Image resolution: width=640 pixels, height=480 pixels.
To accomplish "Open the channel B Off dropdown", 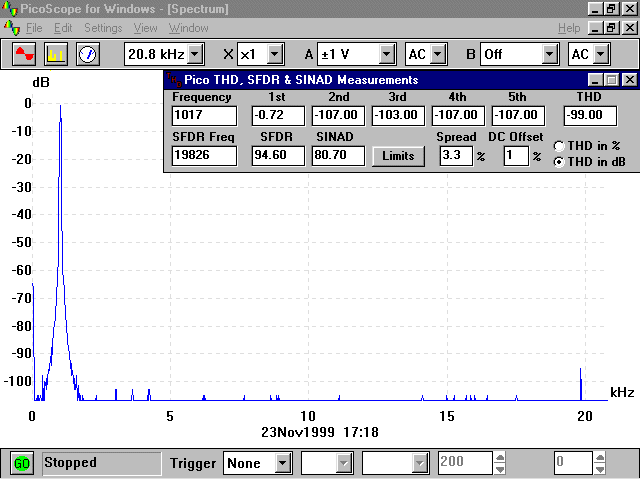I will click(549, 53).
